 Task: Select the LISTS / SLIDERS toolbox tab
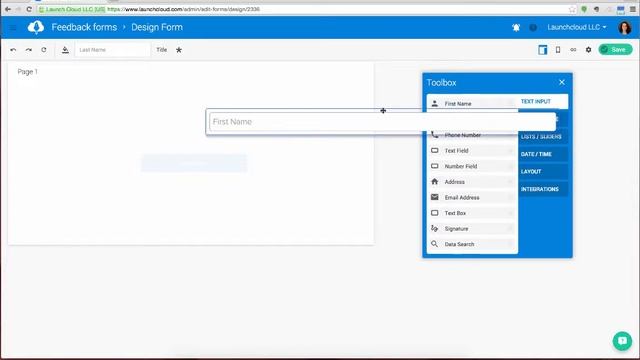543,137
